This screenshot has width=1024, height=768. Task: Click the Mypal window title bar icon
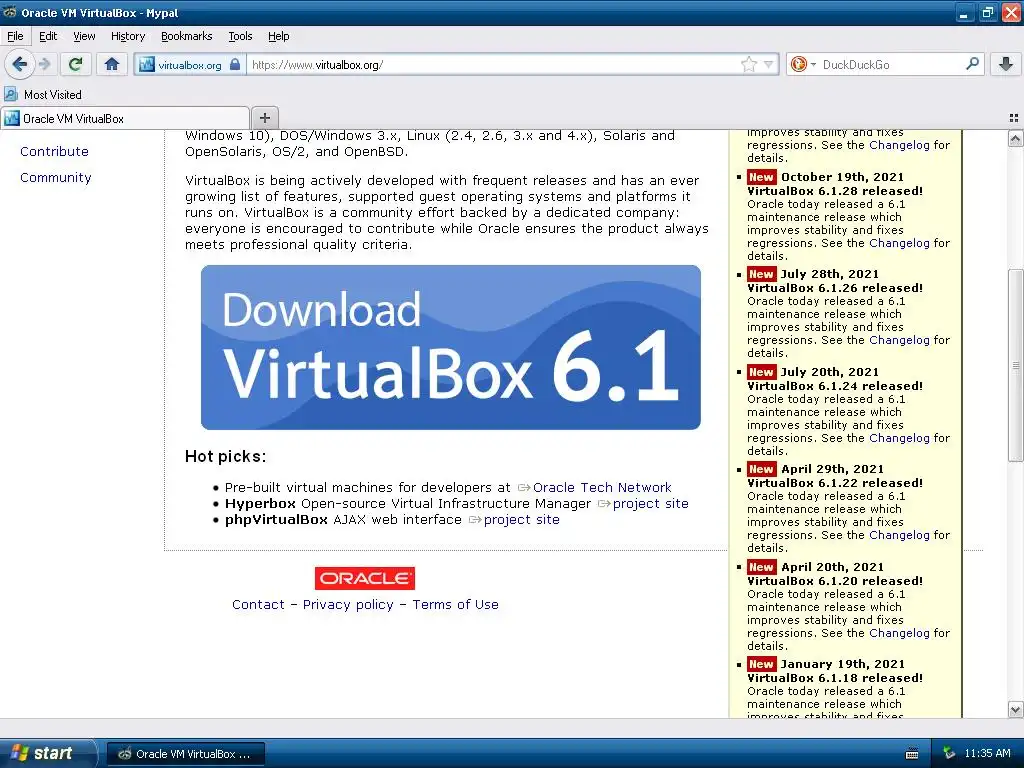(10, 12)
